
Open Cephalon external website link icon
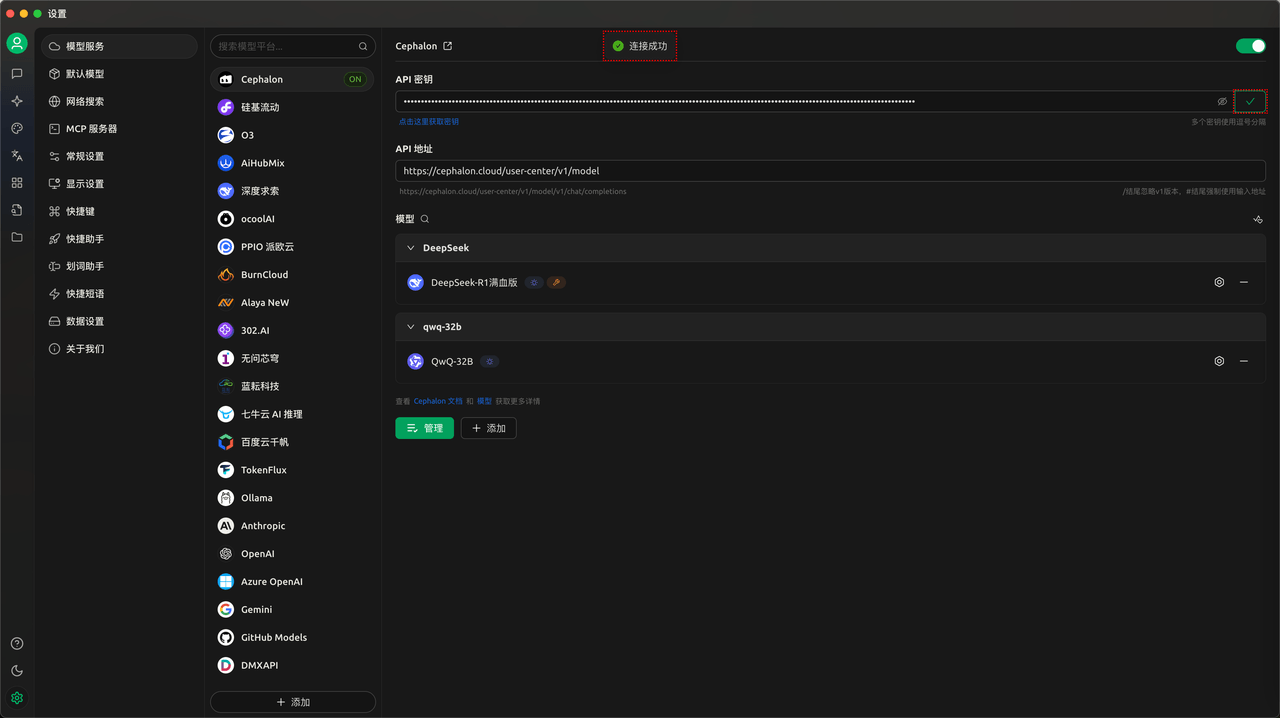pos(448,46)
